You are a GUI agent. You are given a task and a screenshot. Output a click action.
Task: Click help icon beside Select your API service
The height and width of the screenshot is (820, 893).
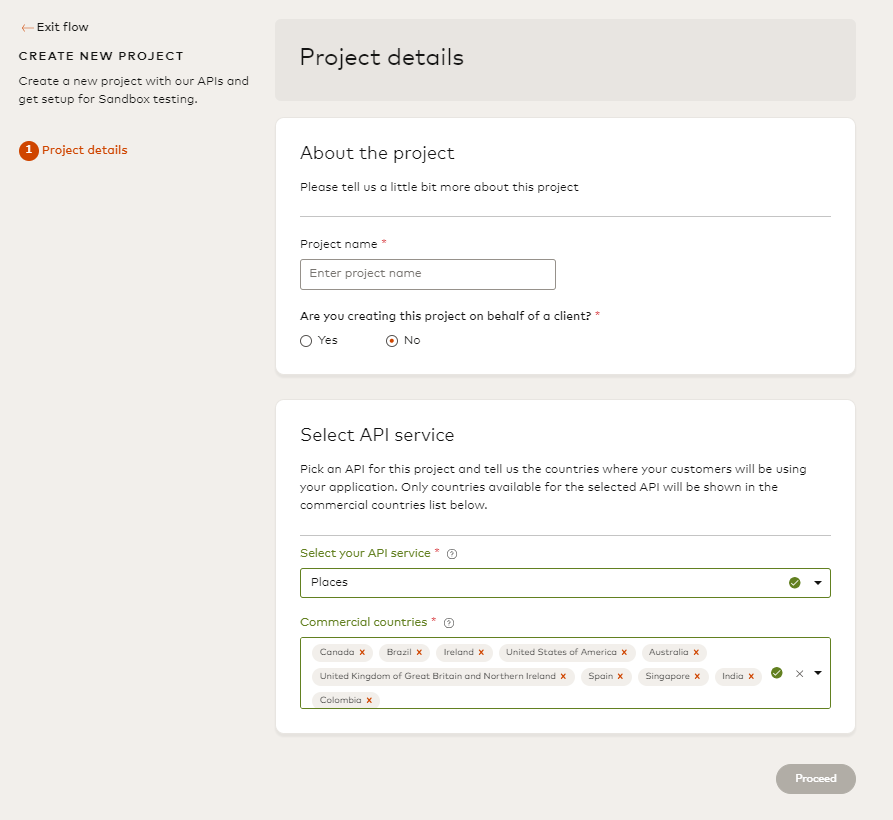click(x=452, y=554)
